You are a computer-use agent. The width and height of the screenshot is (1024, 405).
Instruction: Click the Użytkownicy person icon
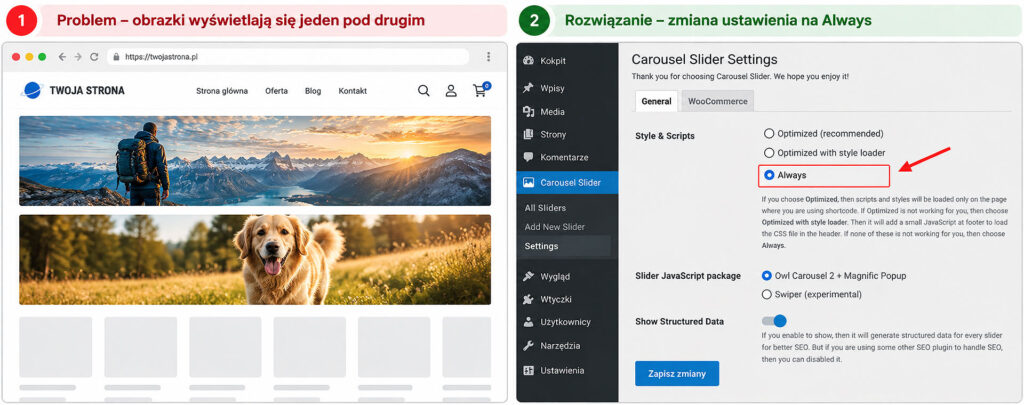tap(529, 322)
